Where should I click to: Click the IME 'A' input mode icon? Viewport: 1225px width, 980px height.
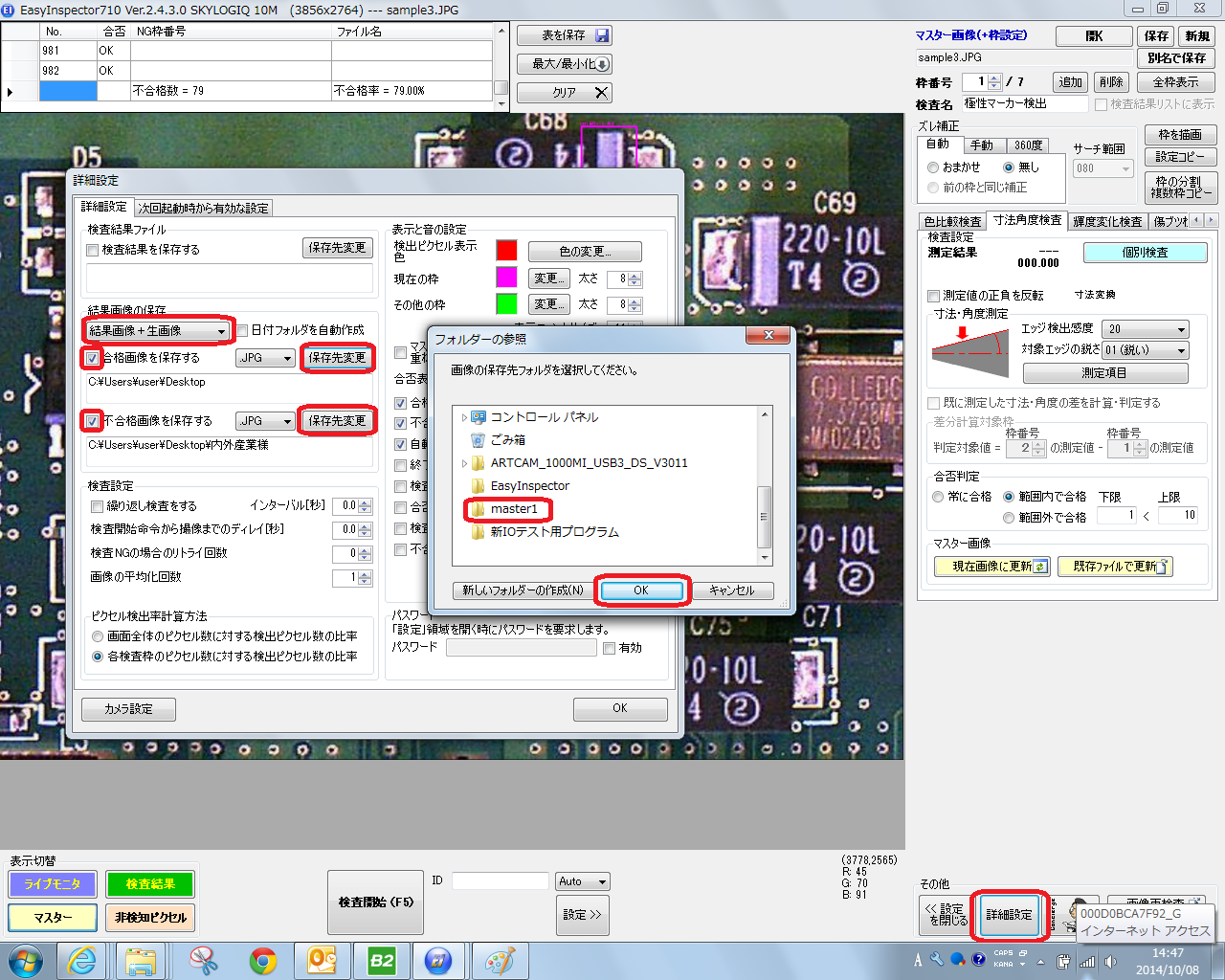pyautogui.click(x=918, y=960)
